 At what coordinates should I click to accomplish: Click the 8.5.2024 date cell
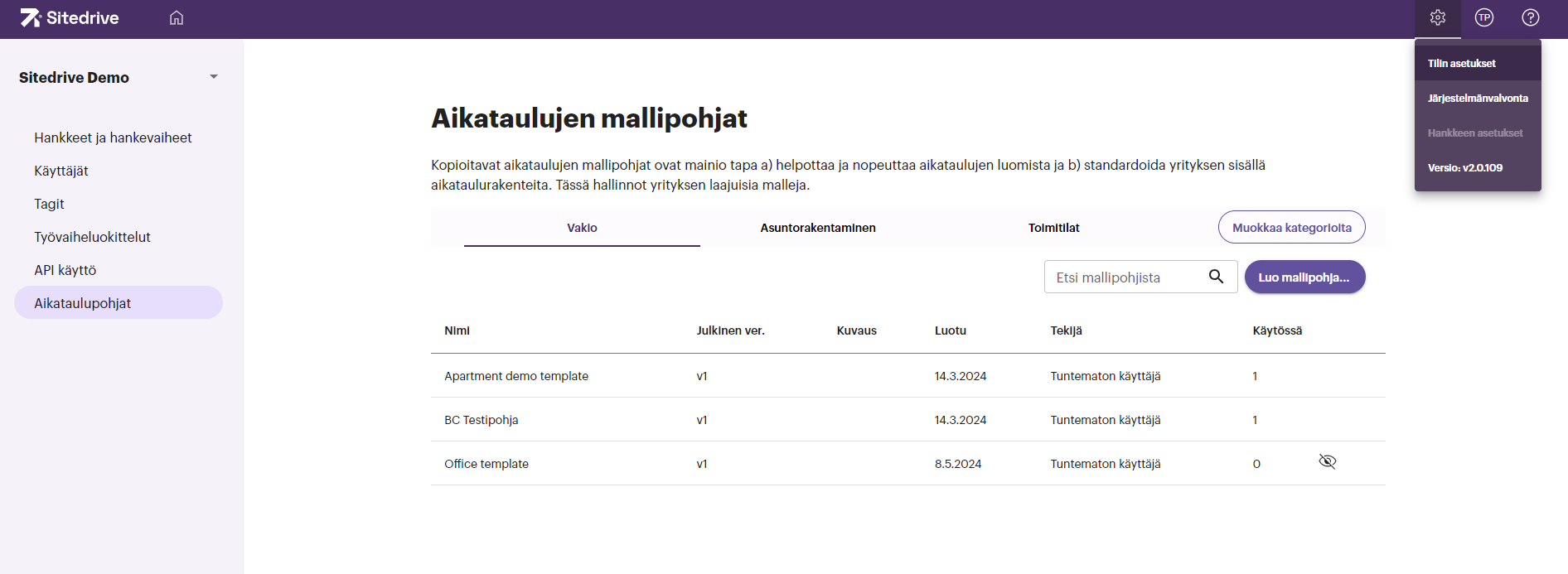pyautogui.click(x=958, y=464)
